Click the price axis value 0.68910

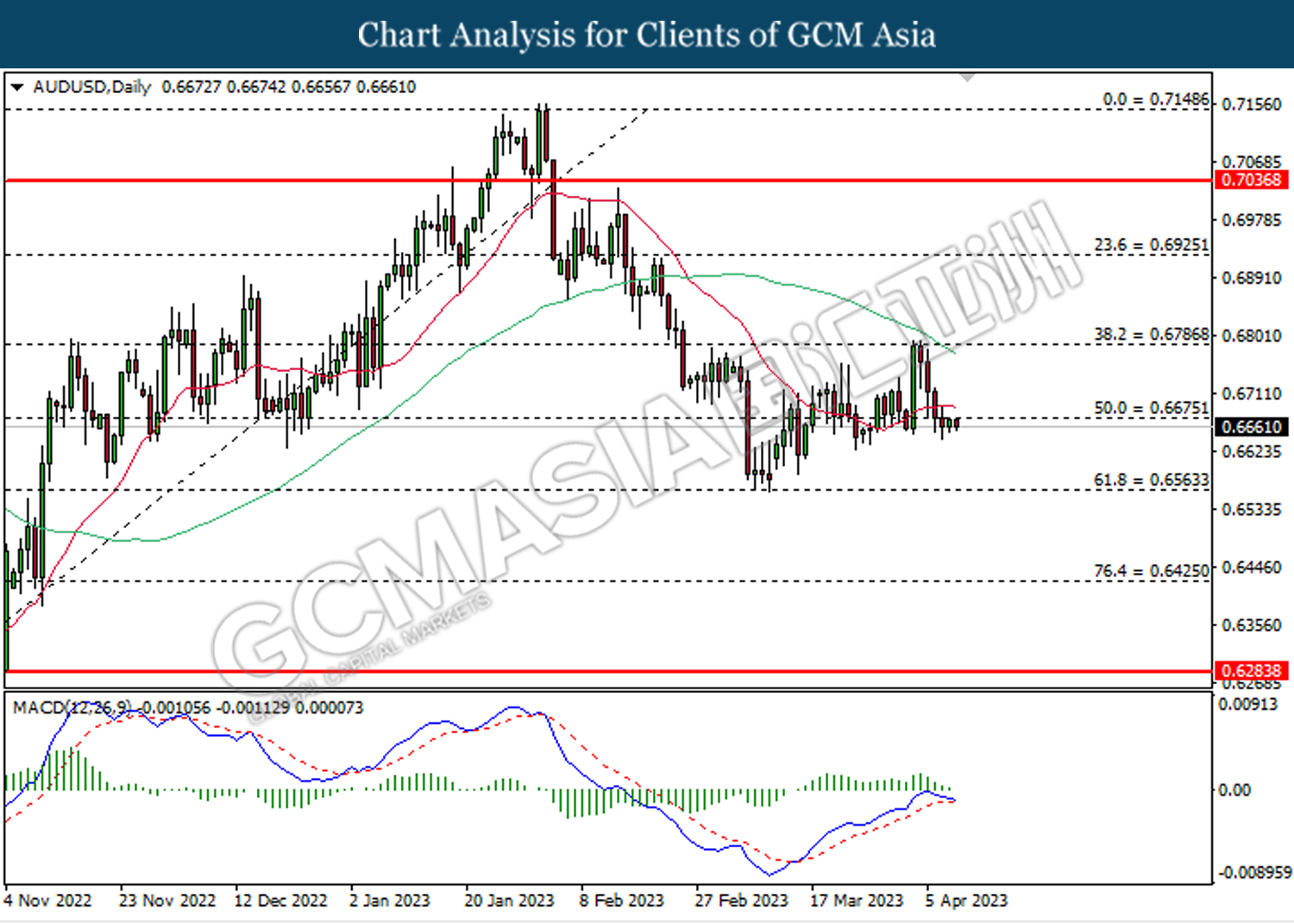click(1252, 278)
